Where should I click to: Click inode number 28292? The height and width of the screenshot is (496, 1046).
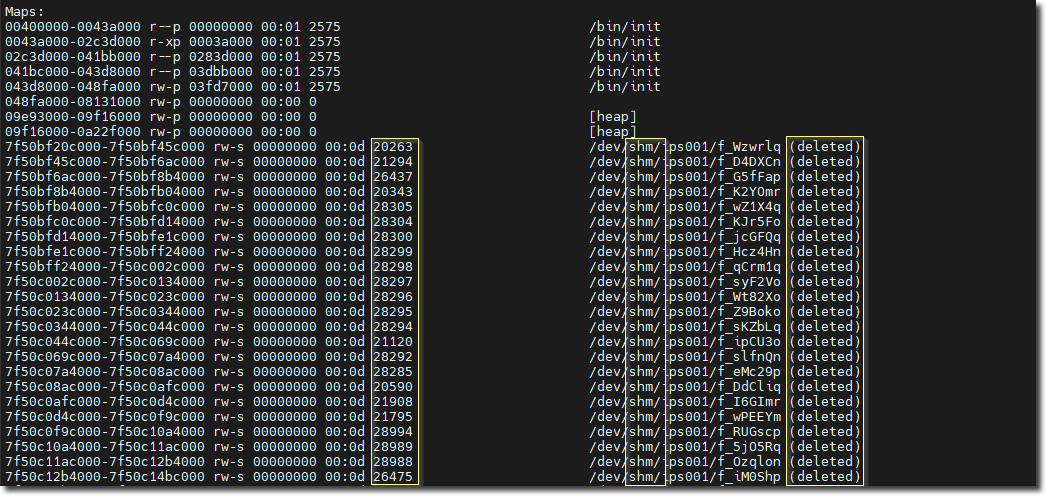(393, 357)
